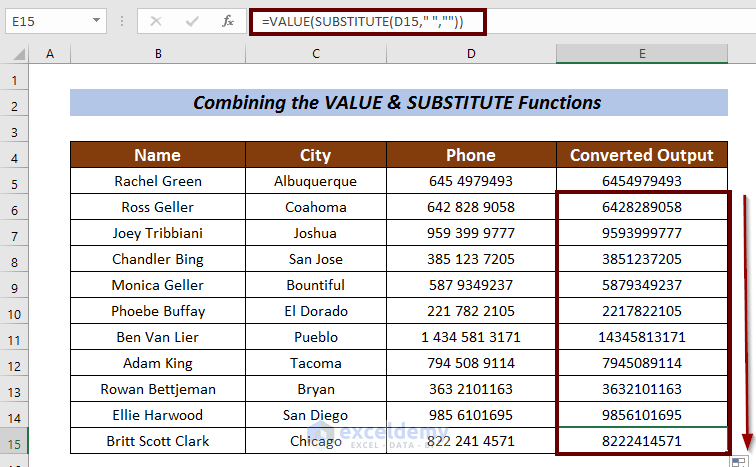Select row 15 header
The image size is (756, 467).
[x=15, y=441]
